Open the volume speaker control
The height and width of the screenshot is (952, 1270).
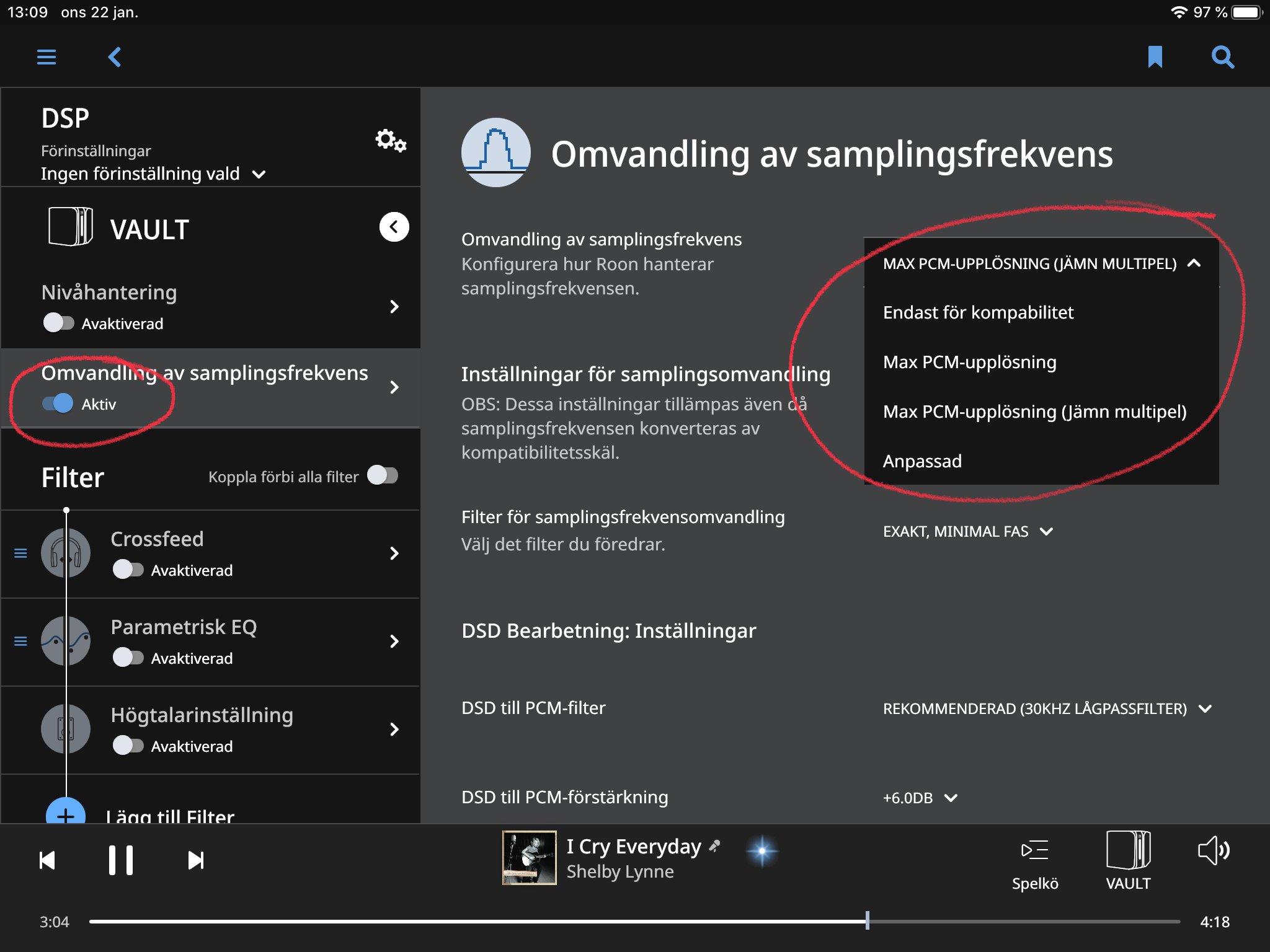click(1213, 850)
